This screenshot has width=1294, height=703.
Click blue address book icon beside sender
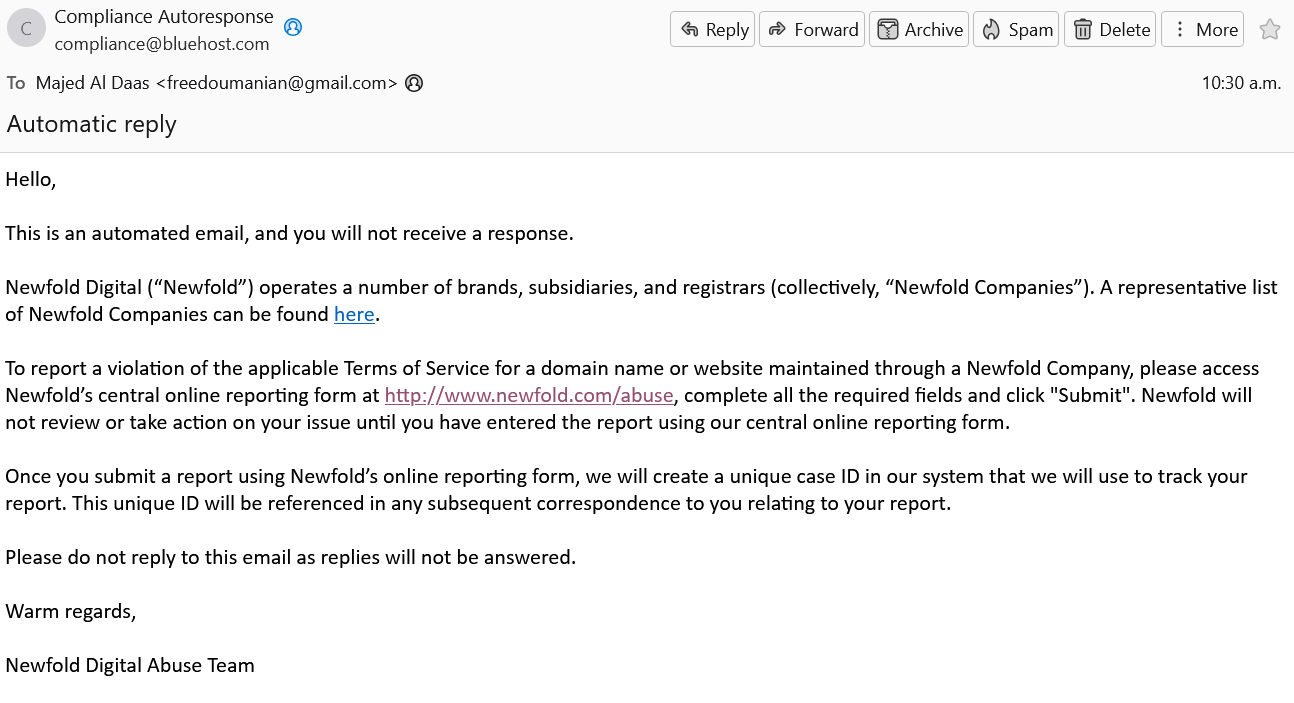[x=293, y=27]
